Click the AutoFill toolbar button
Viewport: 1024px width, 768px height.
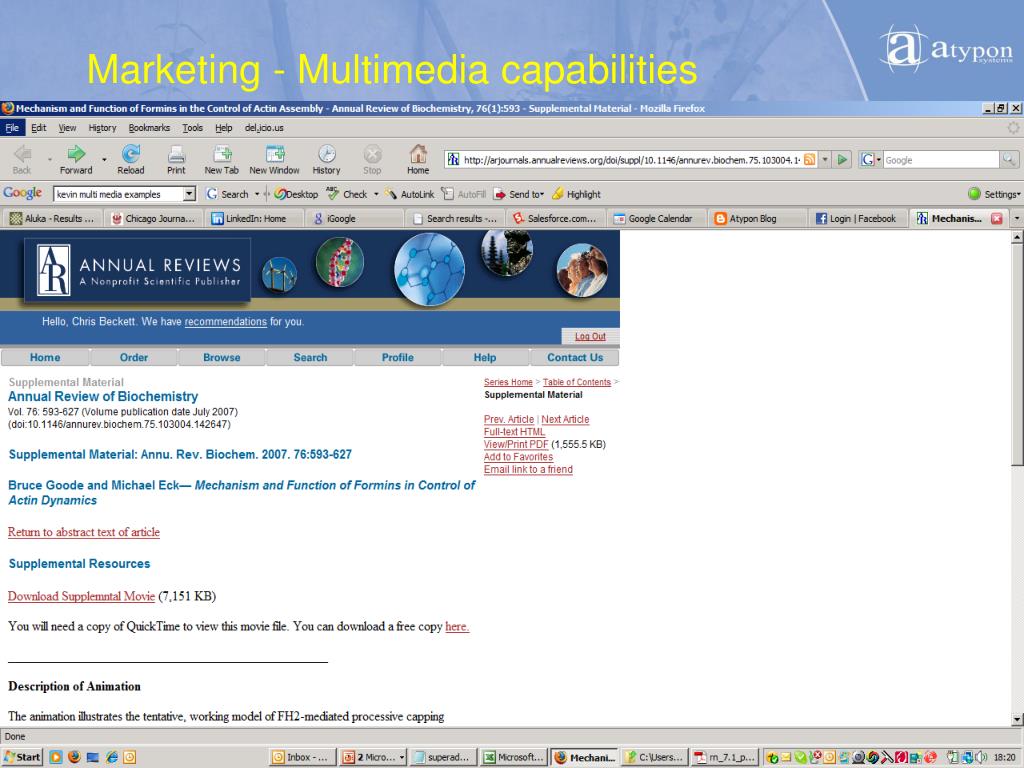464,194
